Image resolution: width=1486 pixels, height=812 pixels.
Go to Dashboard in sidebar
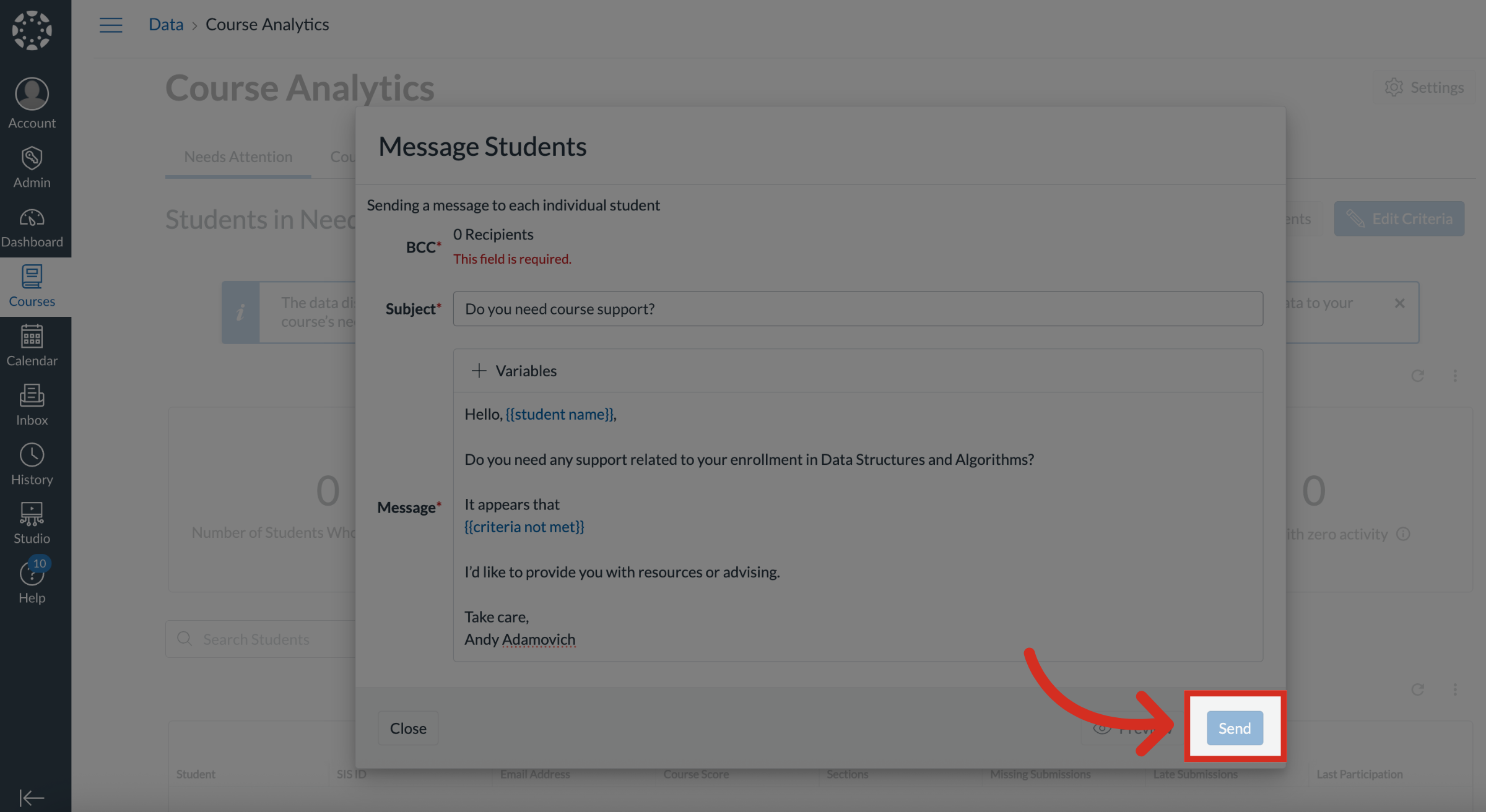[x=32, y=228]
